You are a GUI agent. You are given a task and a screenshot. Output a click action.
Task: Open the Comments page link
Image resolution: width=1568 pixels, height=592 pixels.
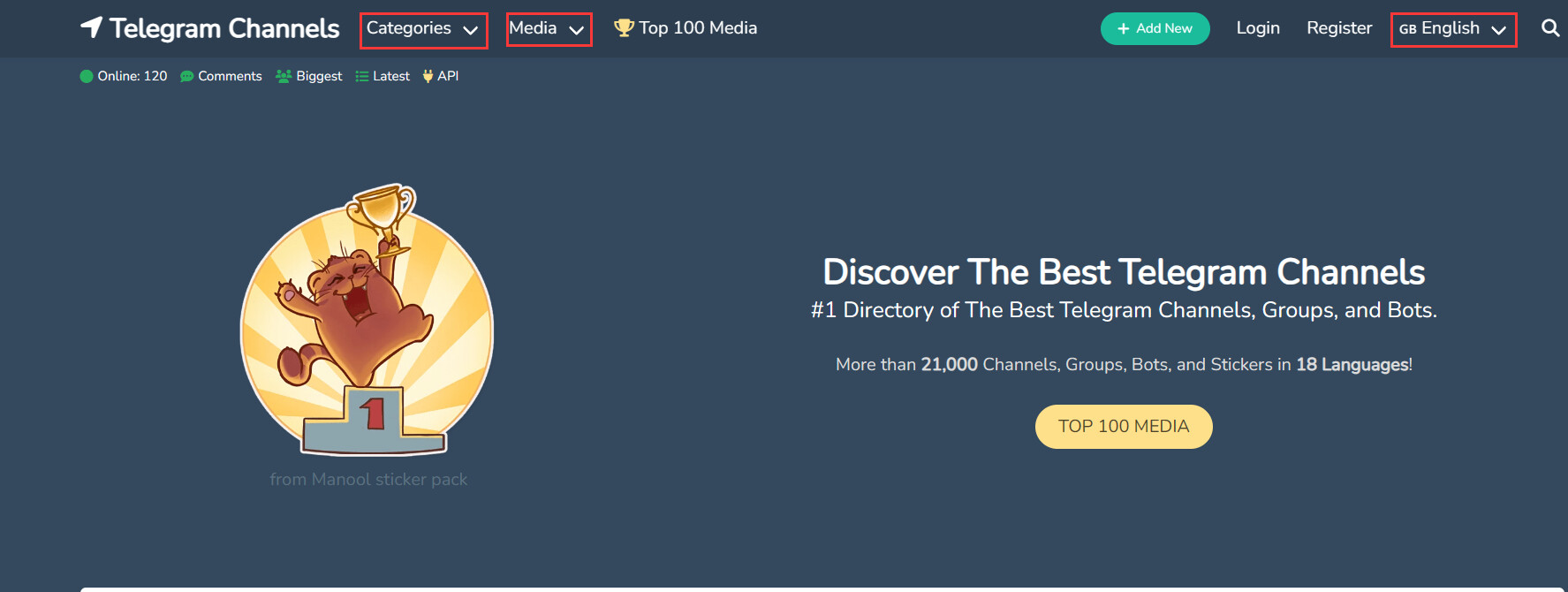221,76
